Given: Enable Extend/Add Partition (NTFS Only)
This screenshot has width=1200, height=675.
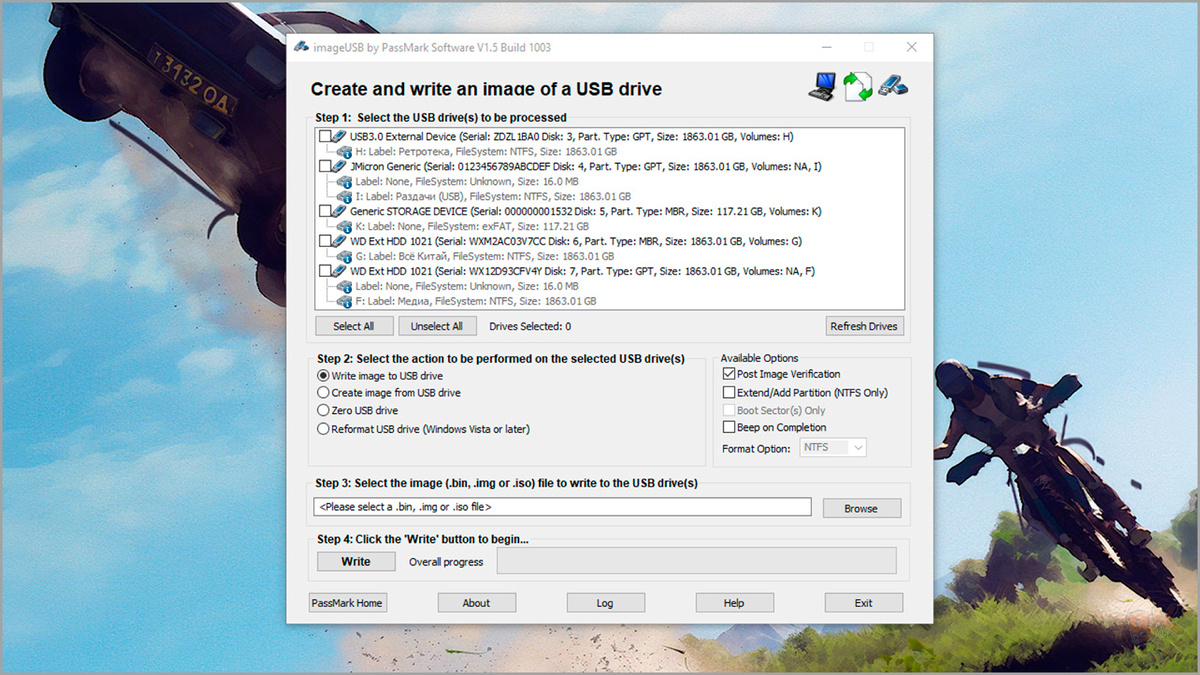Looking at the screenshot, I should coord(729,393).
